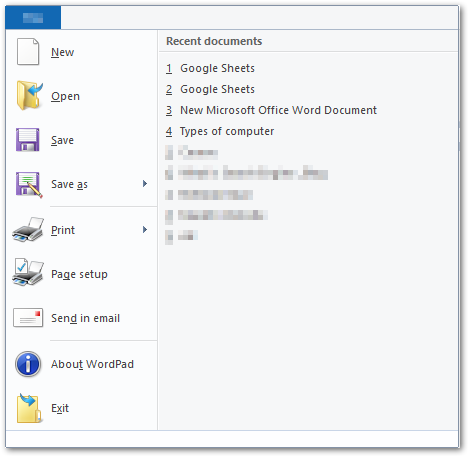This screenshot has height=457, width=469.
Task: Click the purple floppy disk Save icon
Action: click(28, 140)
